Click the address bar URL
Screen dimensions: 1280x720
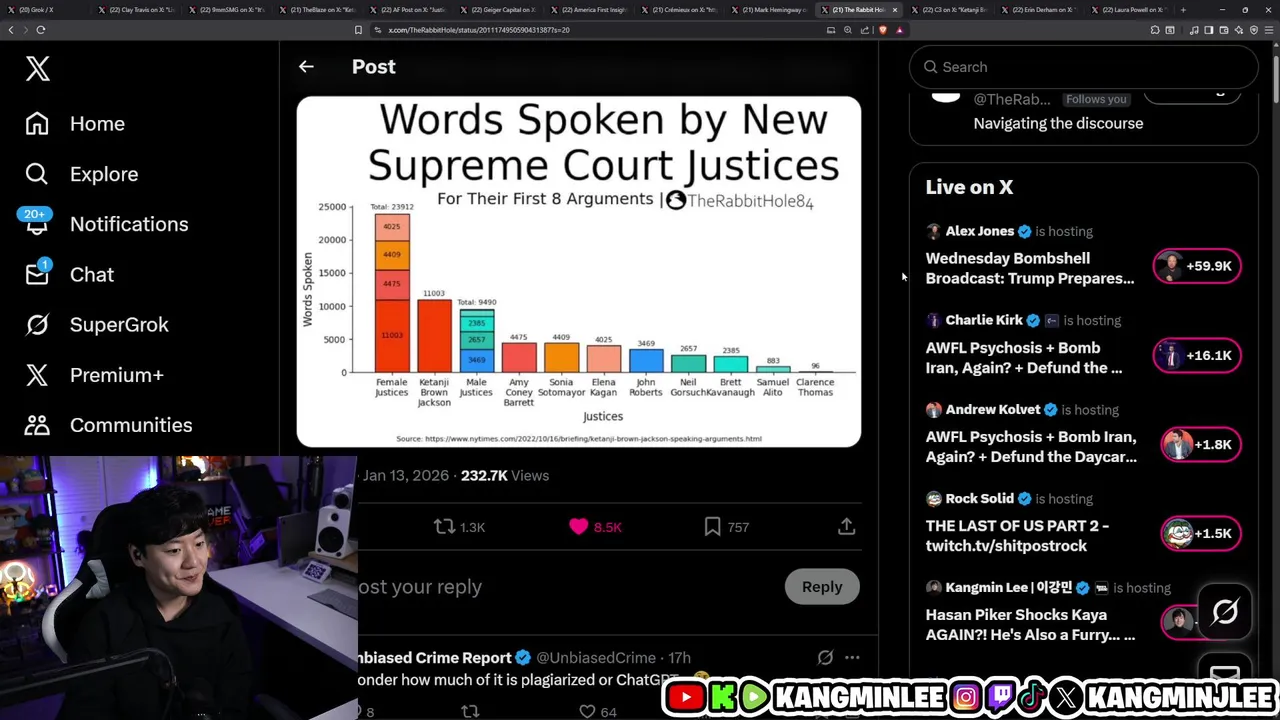(x=479, y=30)
